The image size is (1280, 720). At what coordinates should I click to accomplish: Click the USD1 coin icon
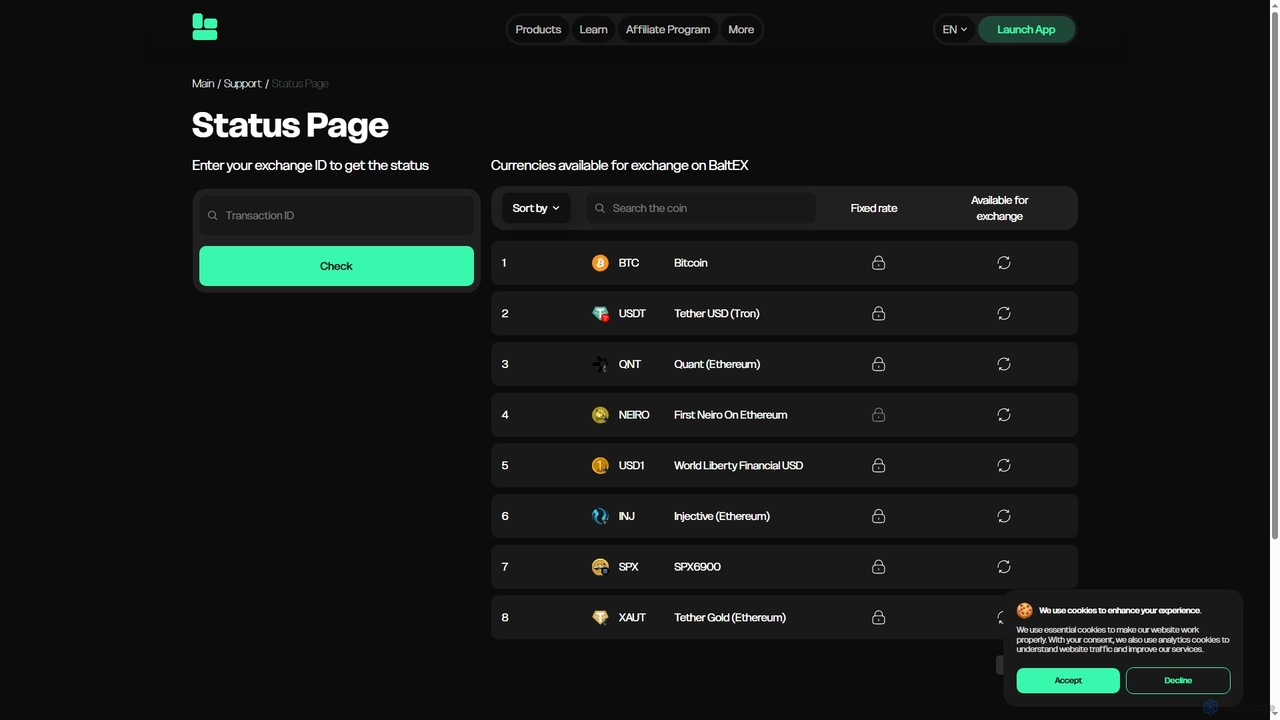coord(600,466)
